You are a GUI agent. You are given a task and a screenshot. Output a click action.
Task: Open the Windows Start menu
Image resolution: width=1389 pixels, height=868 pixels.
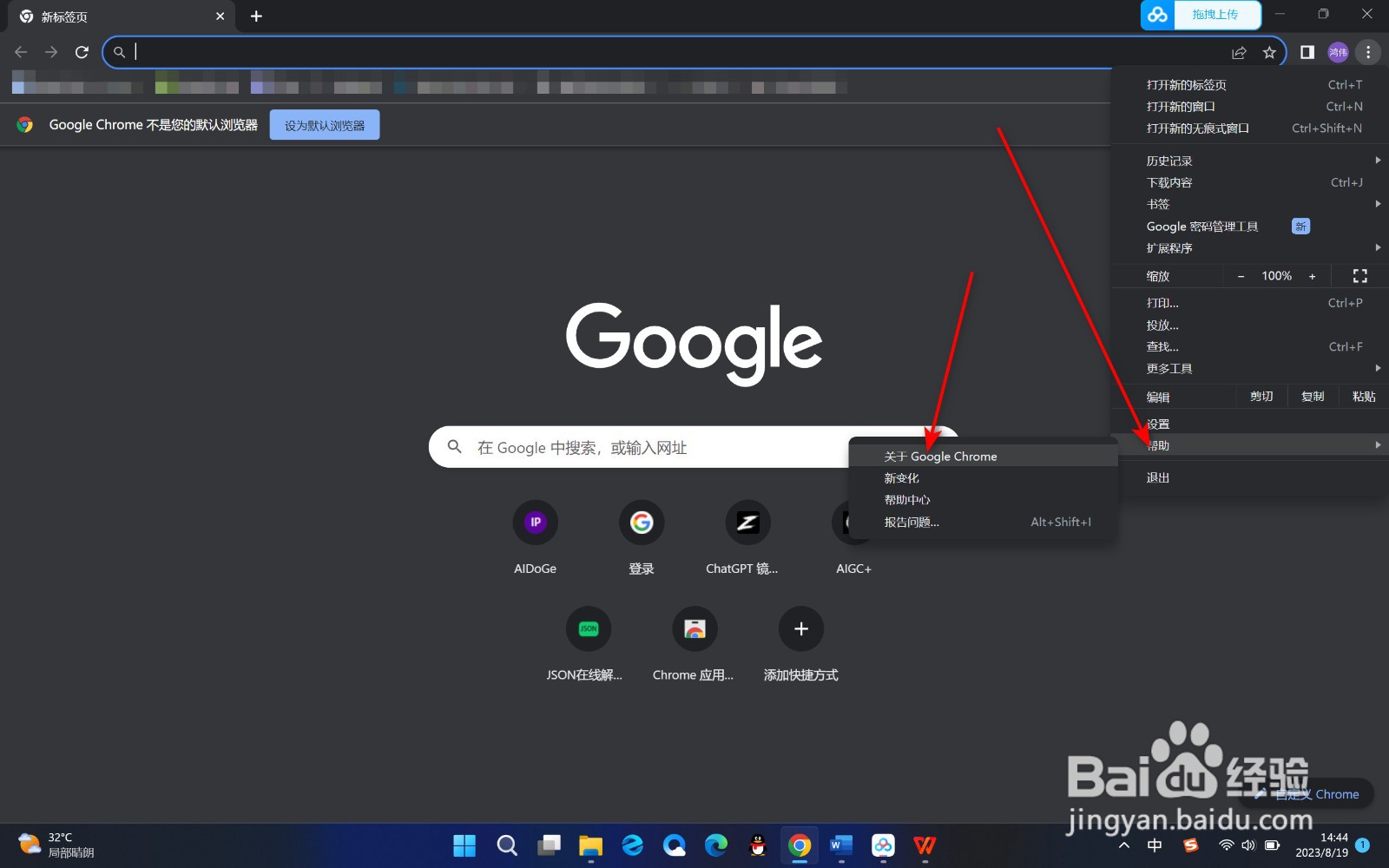pos(464,845)
